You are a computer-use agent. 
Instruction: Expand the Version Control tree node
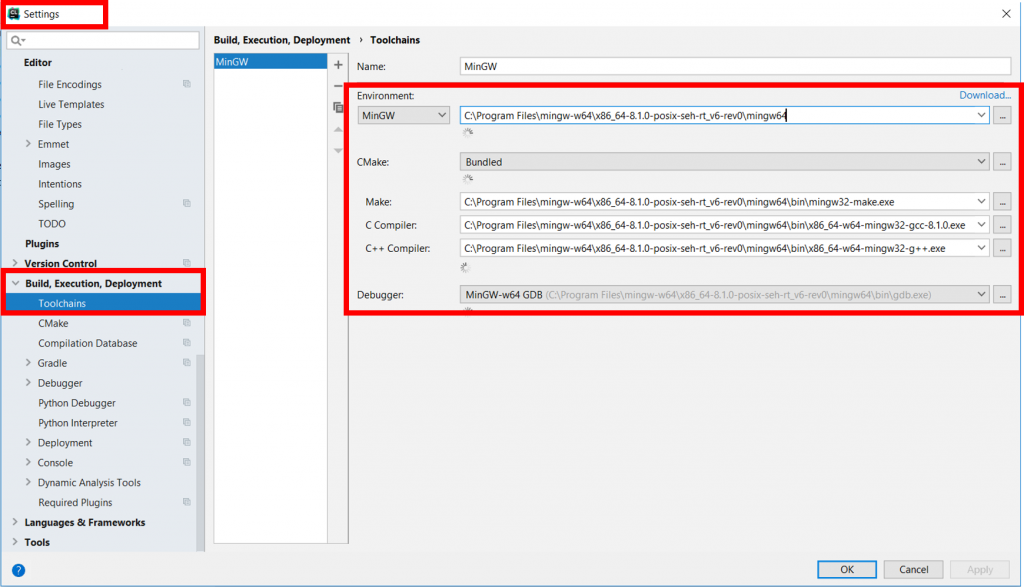[15, 264]
